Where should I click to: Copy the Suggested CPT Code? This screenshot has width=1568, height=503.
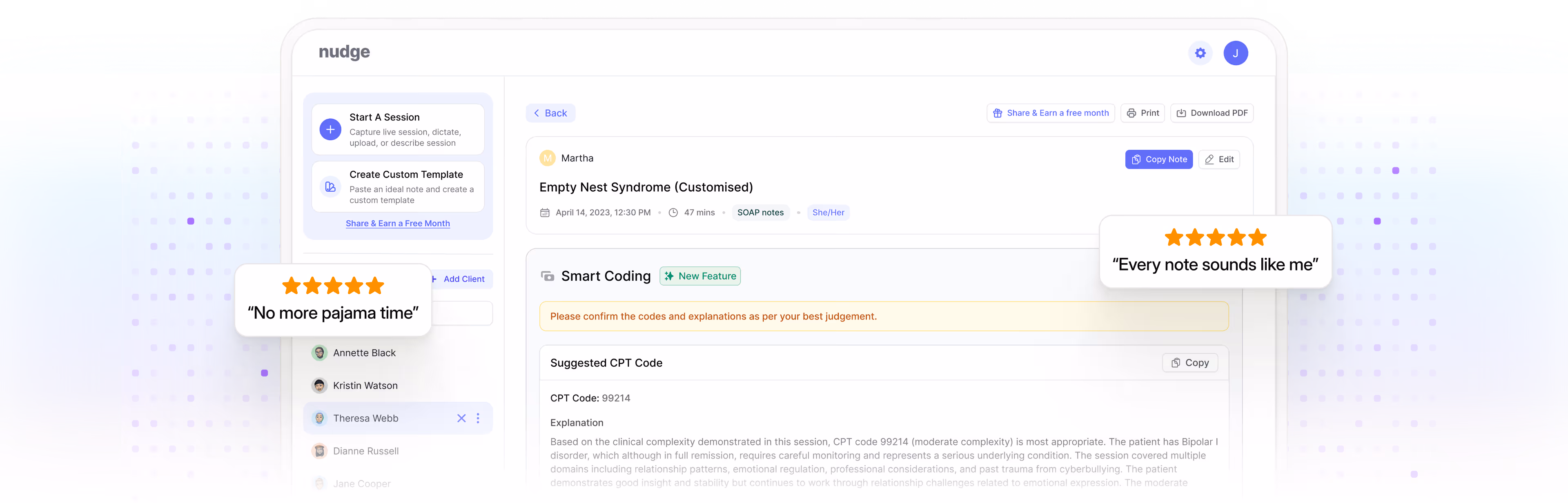click(x=1189, y=363)
